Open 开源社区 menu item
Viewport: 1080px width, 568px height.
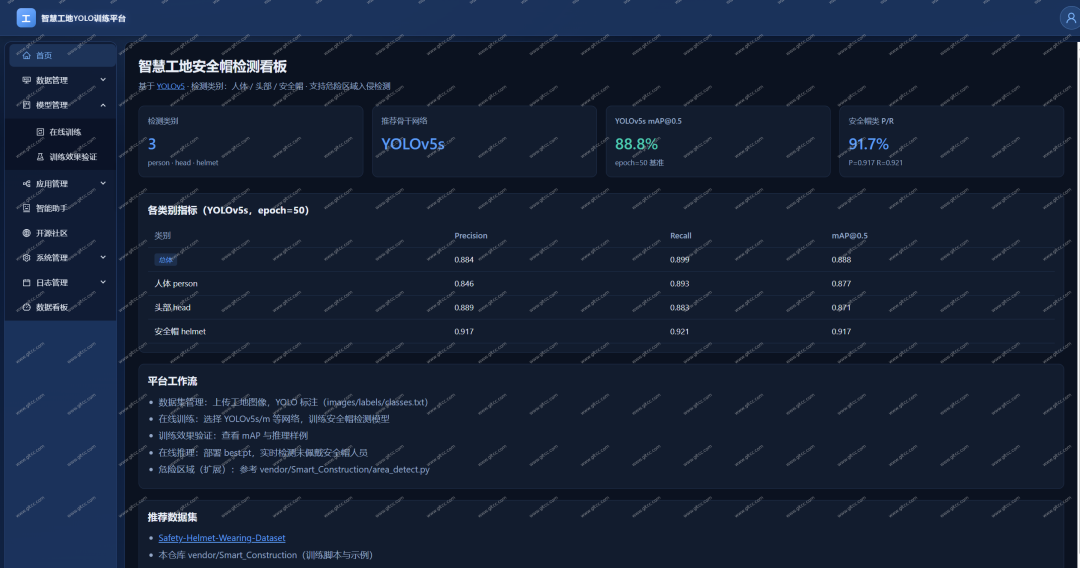pos(63,233)
